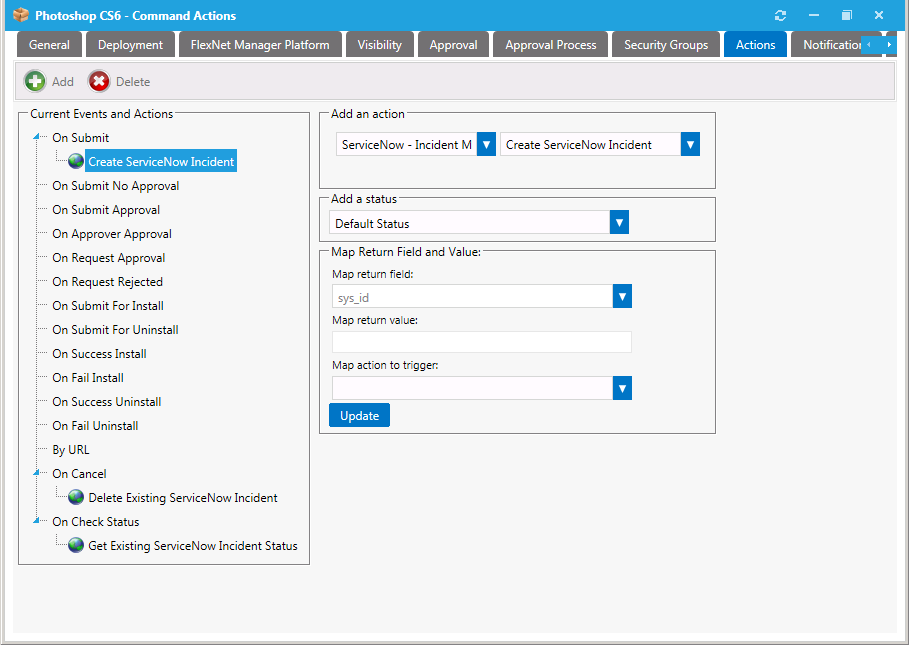Click globe icon beside Create ServiceNow Incident

pyautogui.click(x=75, y=160)
